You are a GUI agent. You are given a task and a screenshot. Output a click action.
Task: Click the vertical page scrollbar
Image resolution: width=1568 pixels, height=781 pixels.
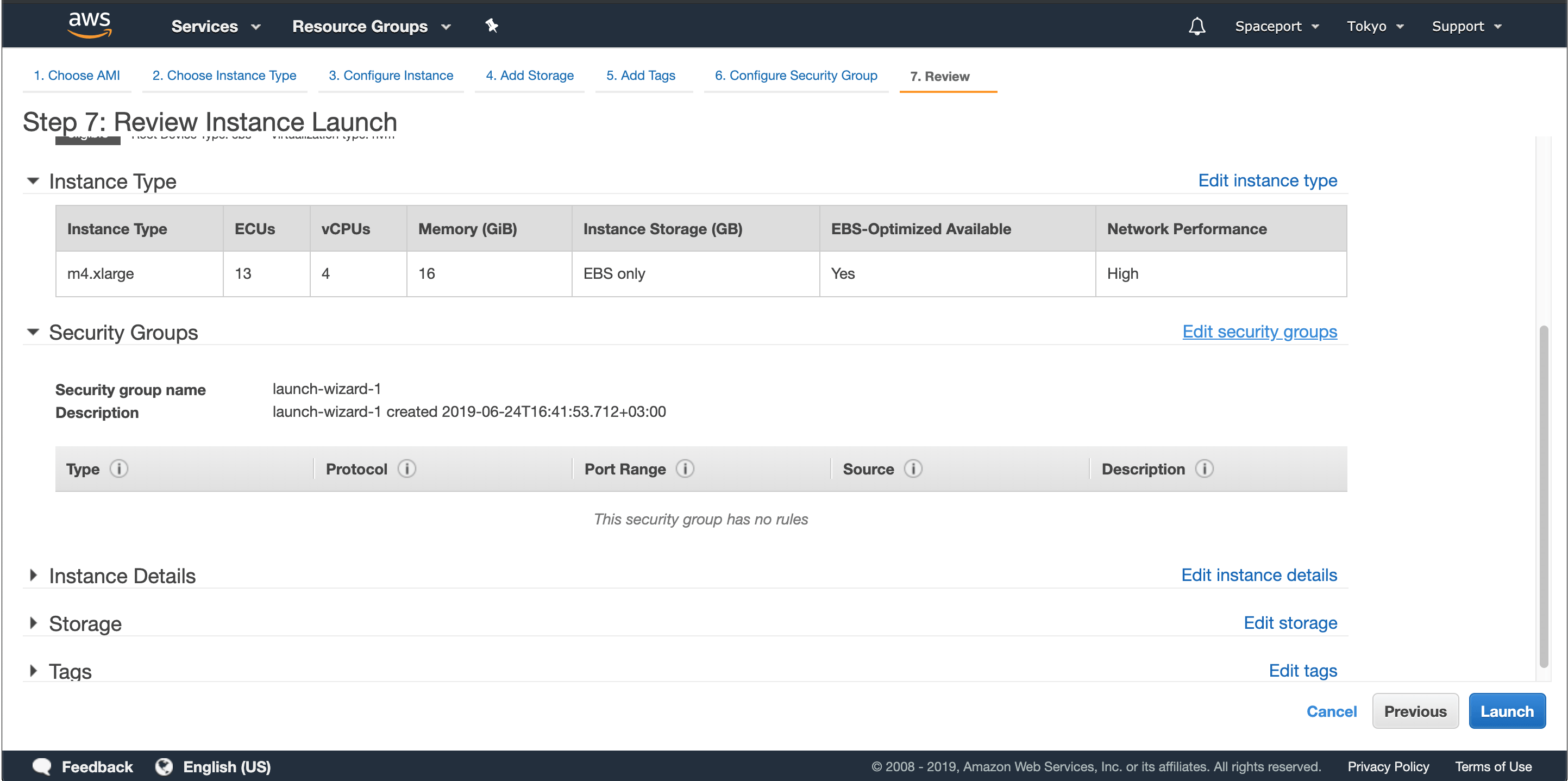[1543, 496]
